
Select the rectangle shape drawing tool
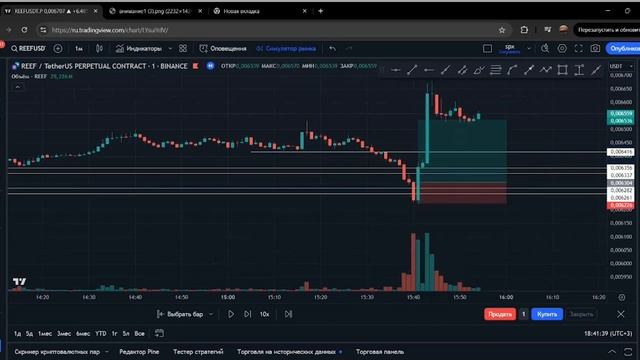coord(562,70)
